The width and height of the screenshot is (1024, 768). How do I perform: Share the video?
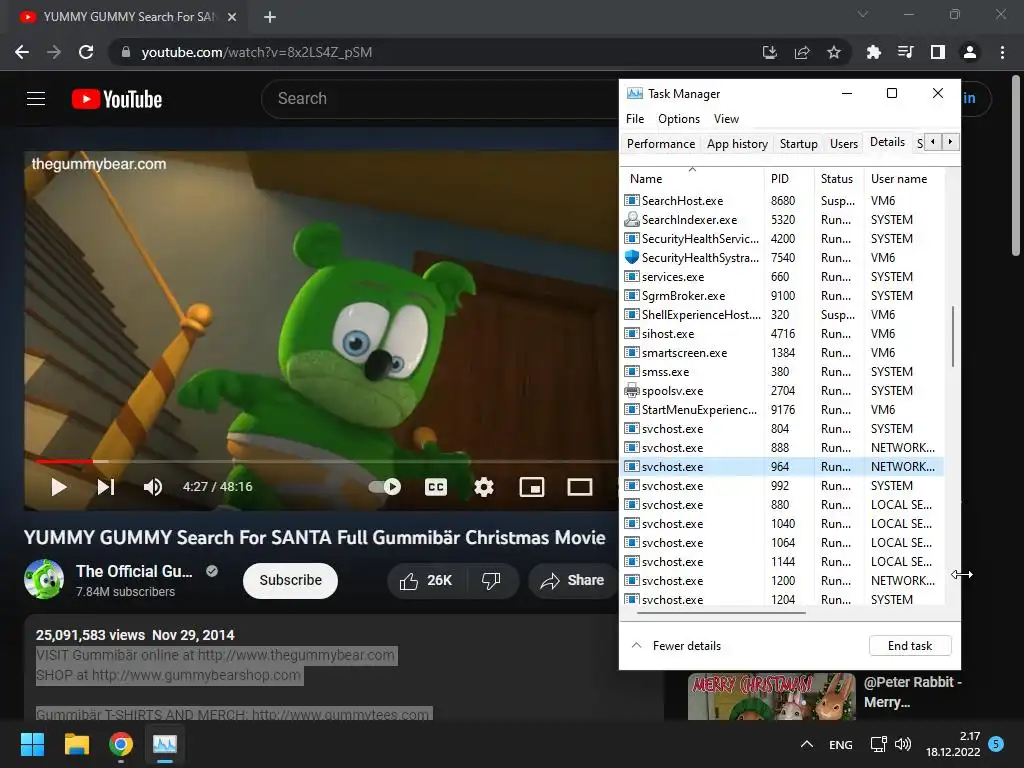coord(573,581)
